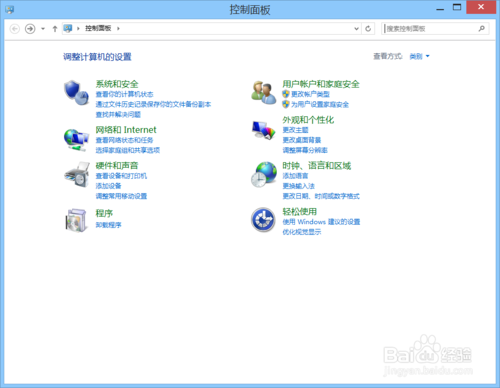
Task: Click the 调整计算机的设置 heading text
Action: coord(97,57)
